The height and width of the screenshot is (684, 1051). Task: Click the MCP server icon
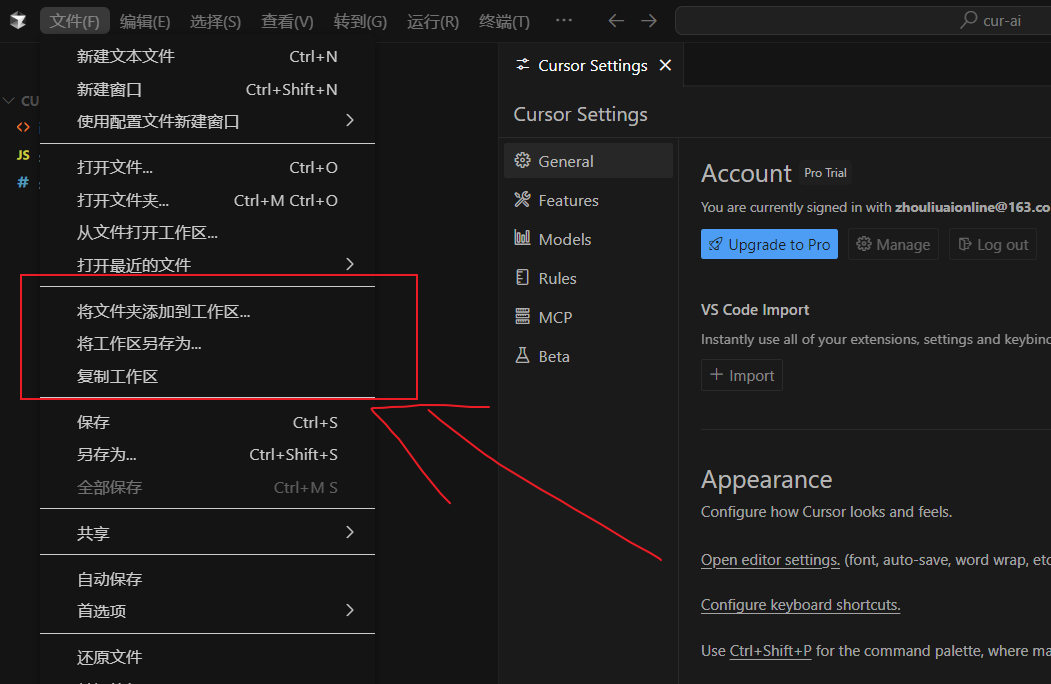pyautogui.click(x=522, y=316)
